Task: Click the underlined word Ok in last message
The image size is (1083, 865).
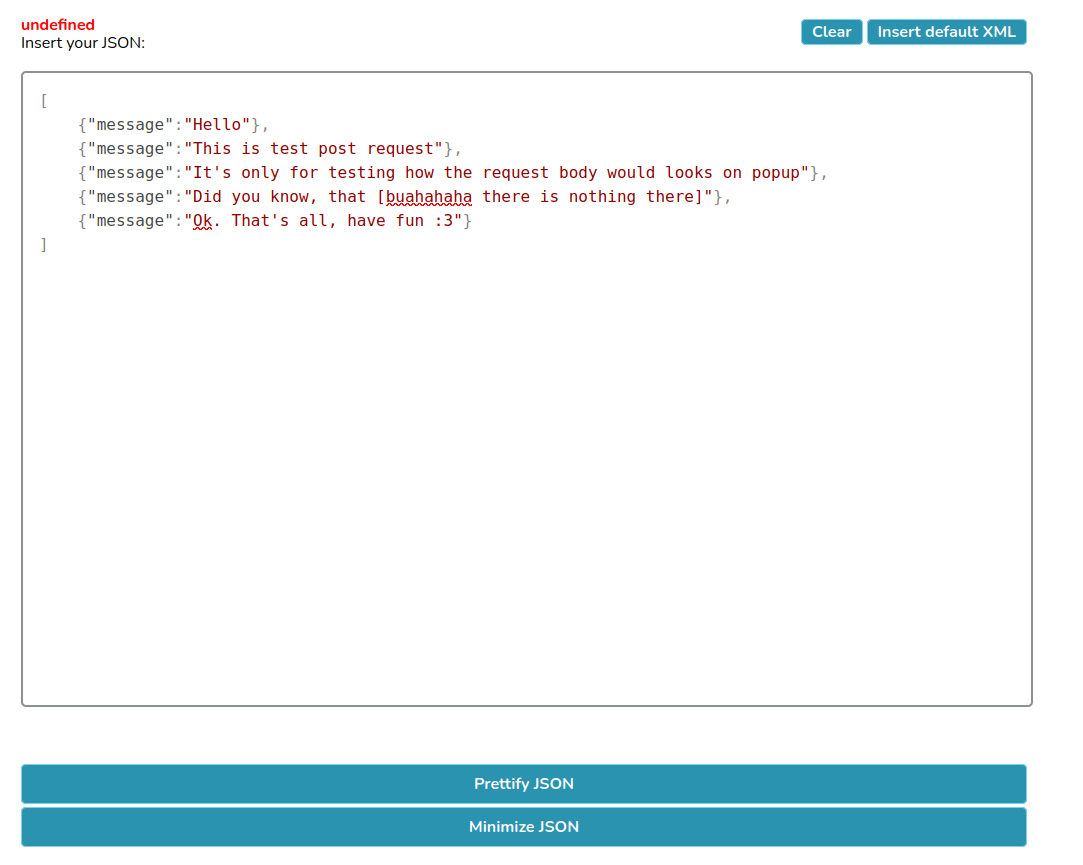Action: [202, 221]
